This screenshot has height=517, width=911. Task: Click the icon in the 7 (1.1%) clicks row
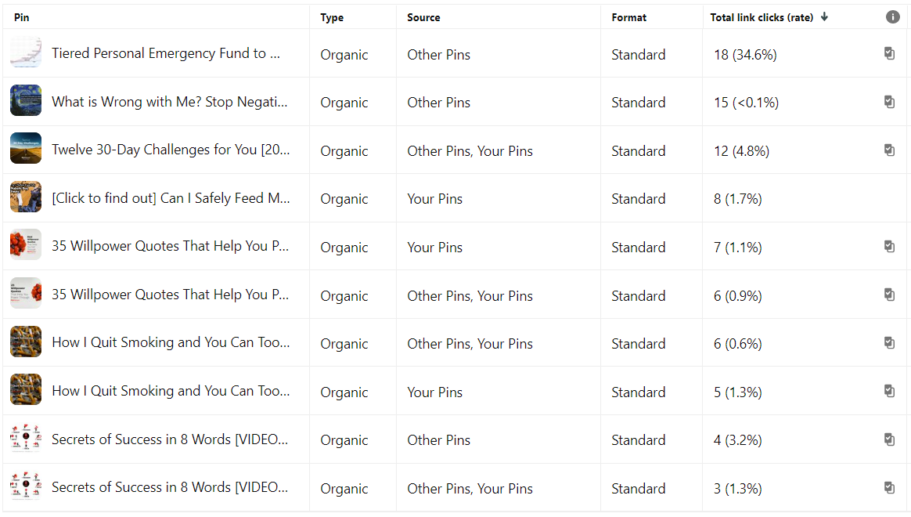(889, 246)
